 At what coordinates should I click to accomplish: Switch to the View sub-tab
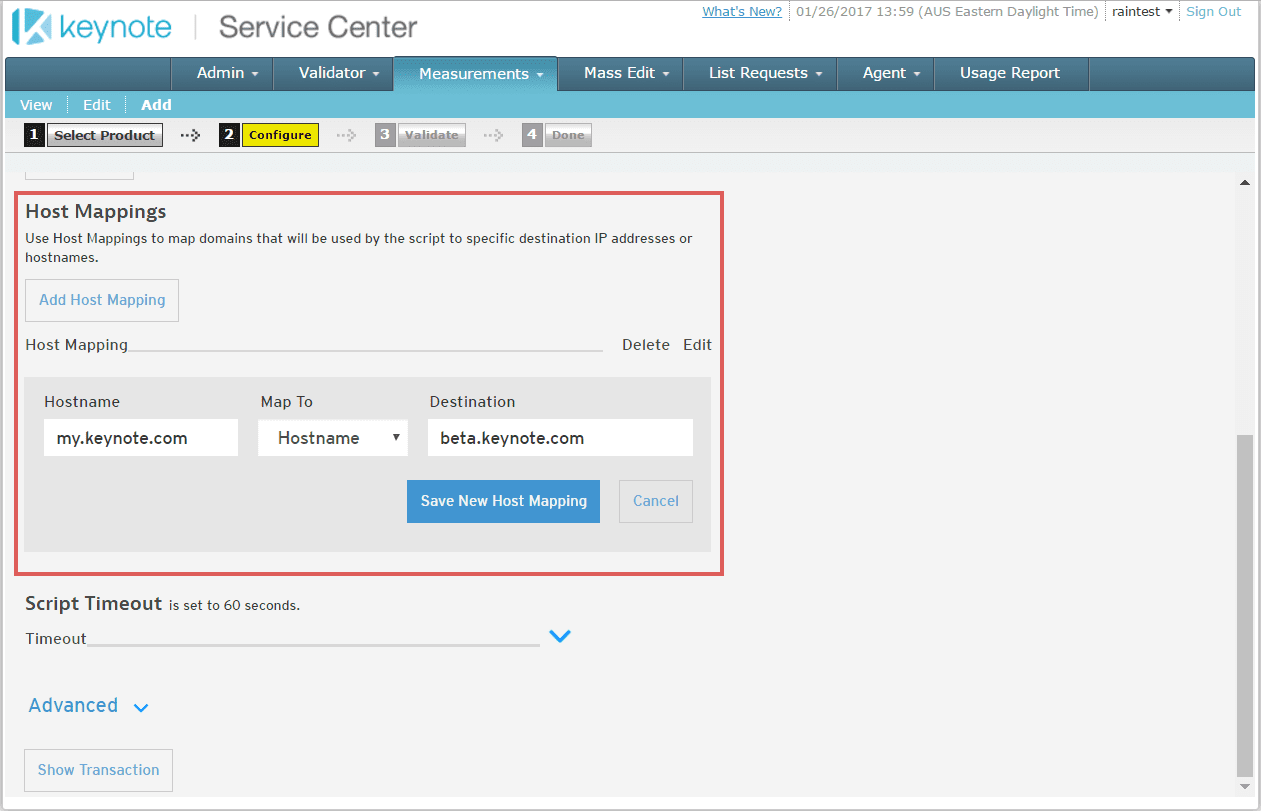pyautogui.click(x=36, y=105)
